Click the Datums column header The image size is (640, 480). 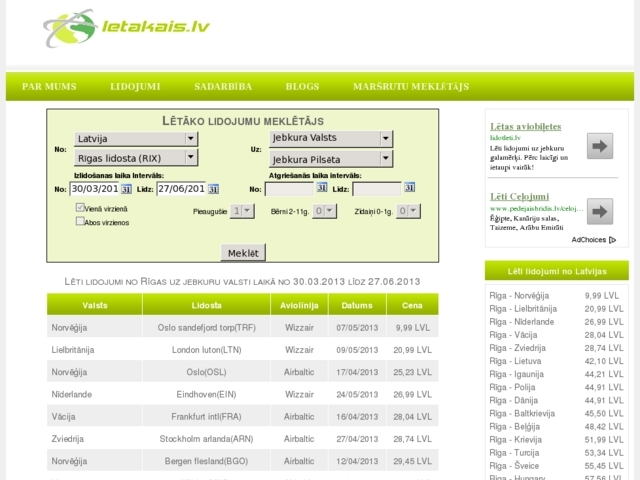coord(357,304)
